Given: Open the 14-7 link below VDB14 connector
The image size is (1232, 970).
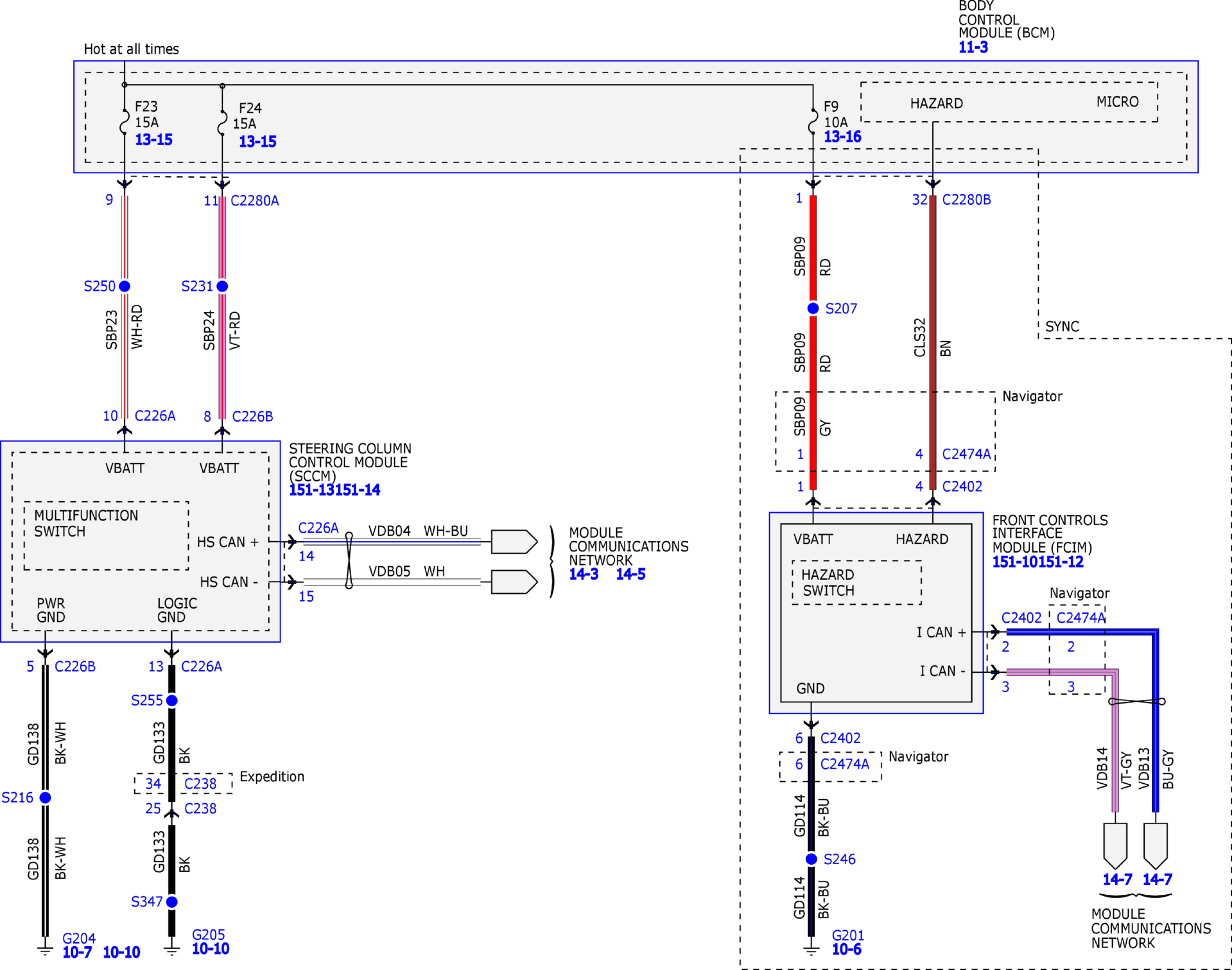Looking at the screenshot, I should click(1117, 880).
